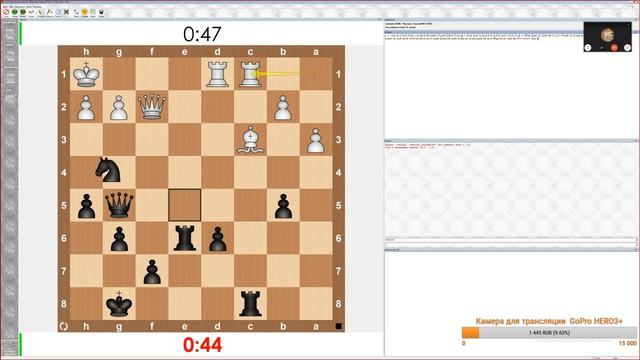Image resolution: width=640 pixels, height=360 pixels.
Task: Select the black king on g8
Action: tap(119, 304)
